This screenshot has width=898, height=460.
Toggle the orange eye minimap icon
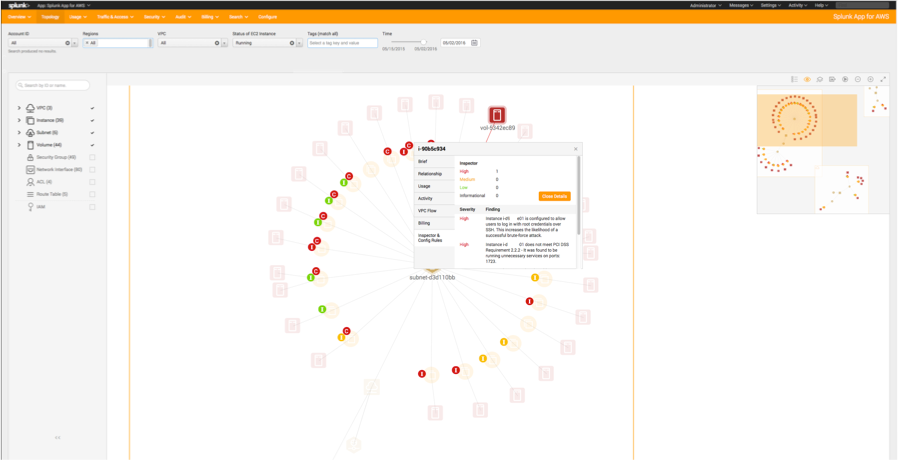click(807, 79)
